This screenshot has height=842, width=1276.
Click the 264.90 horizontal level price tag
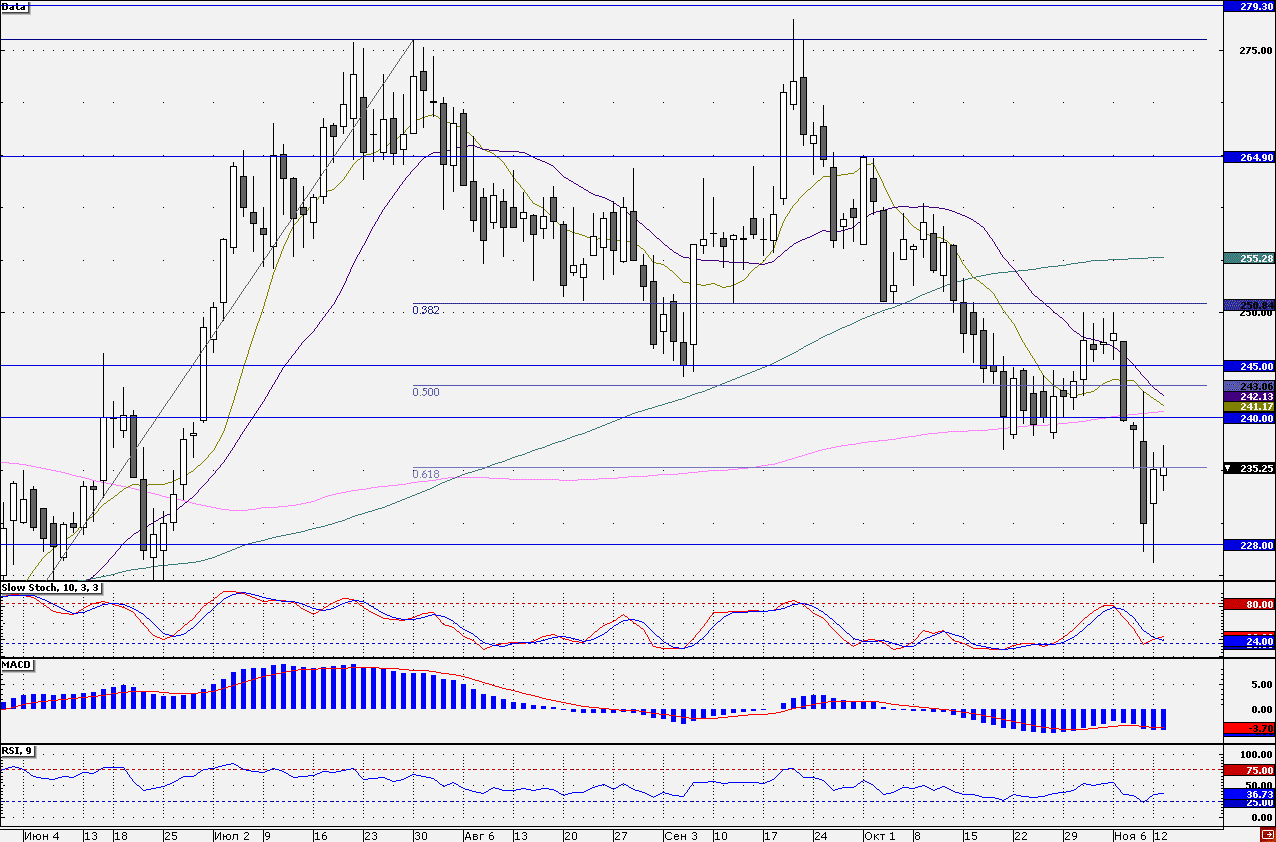click(x=1248, y=157)
